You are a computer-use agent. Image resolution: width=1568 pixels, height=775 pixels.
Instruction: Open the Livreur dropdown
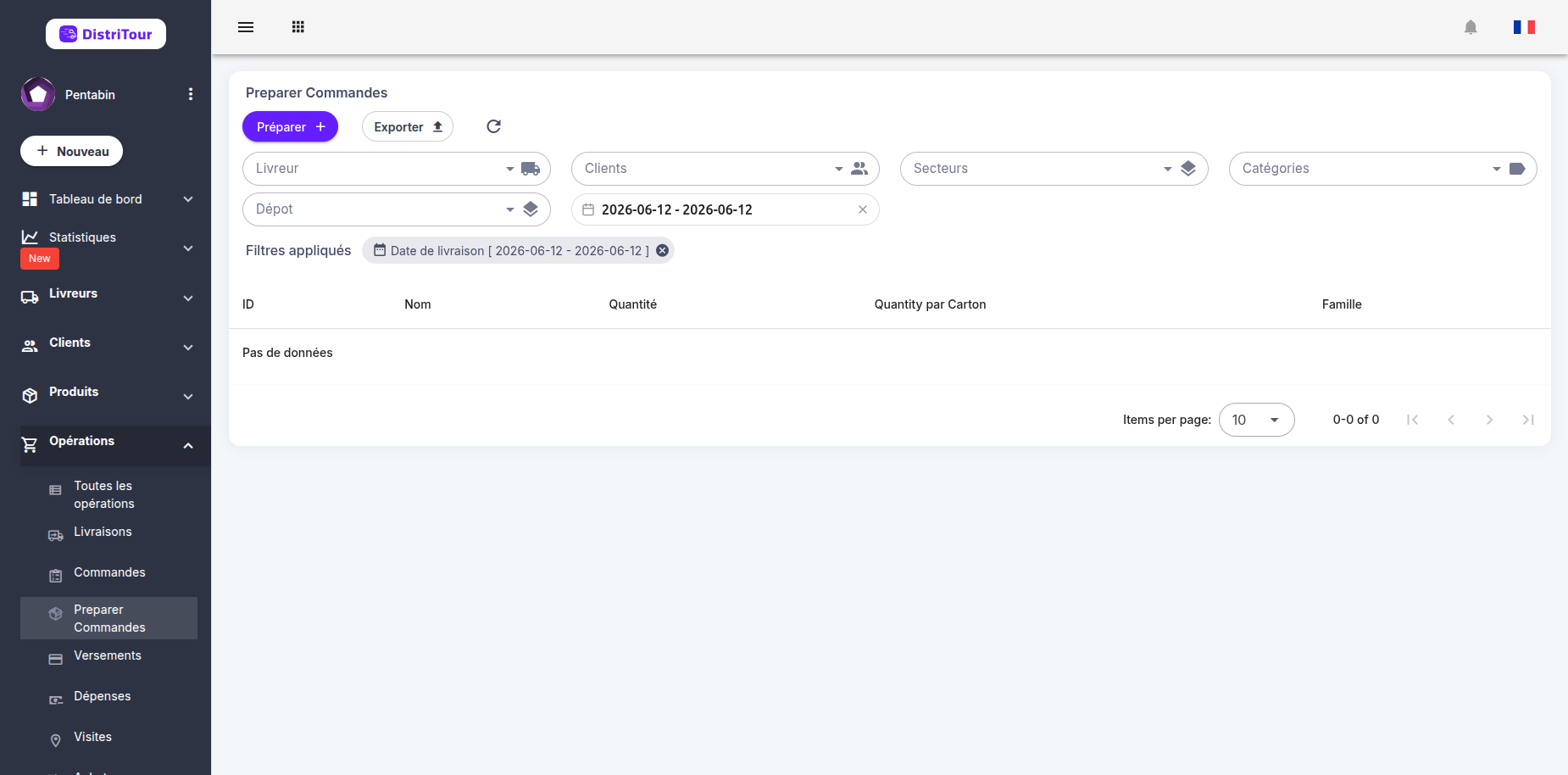[x=397, y=169]
